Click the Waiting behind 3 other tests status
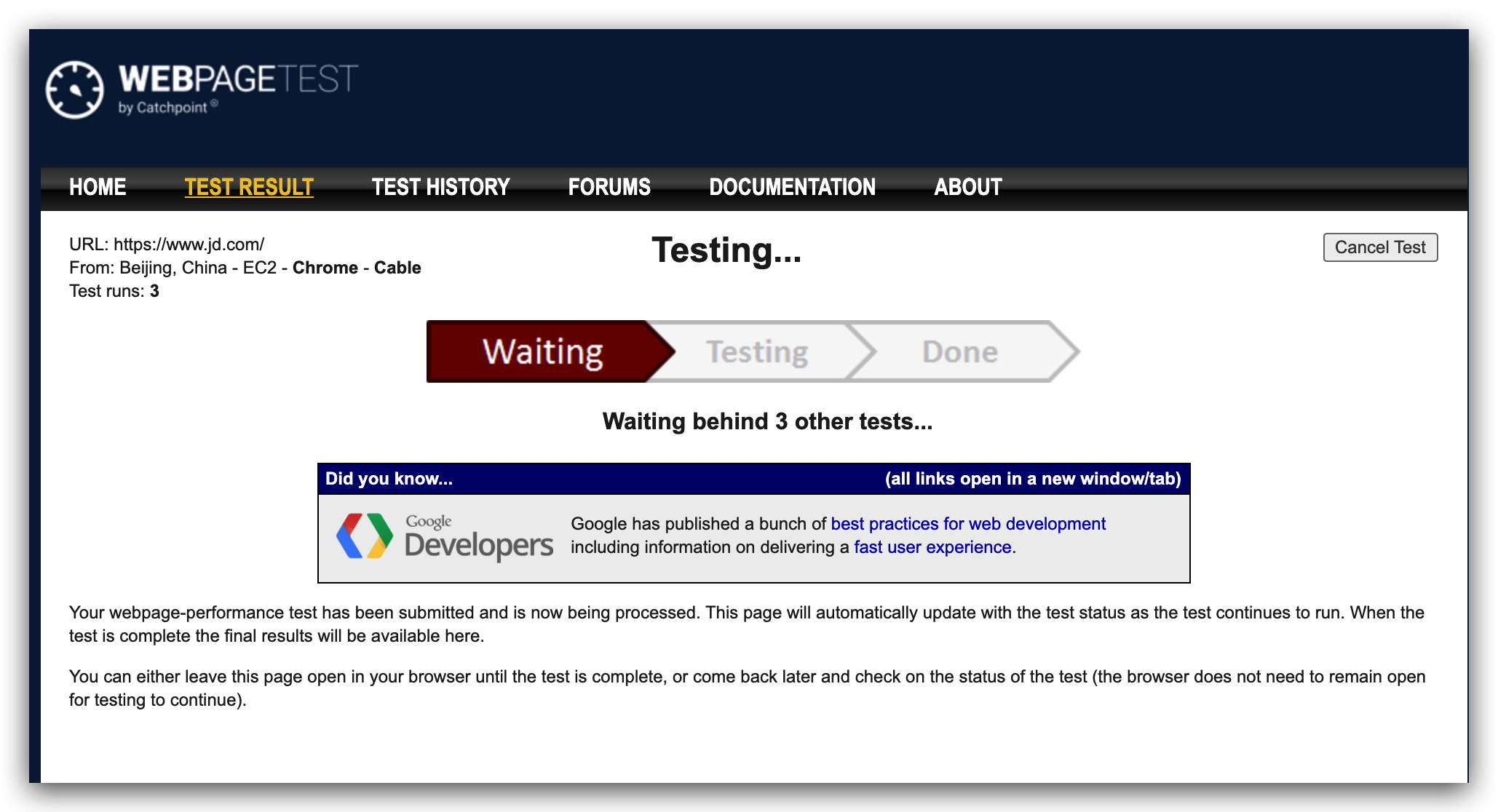 coord(767,421)
